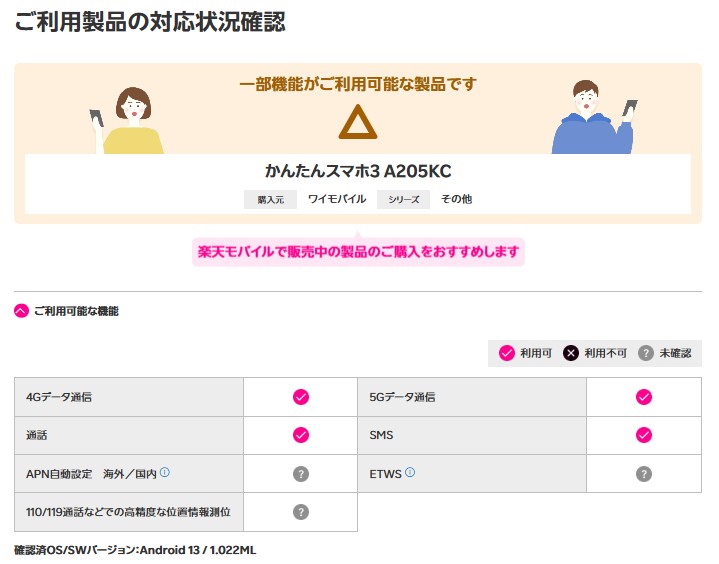Click the question mark for 110/119通話 位置情報測位
The height and width of the screenshot is (564, 719).
(300, 511)
